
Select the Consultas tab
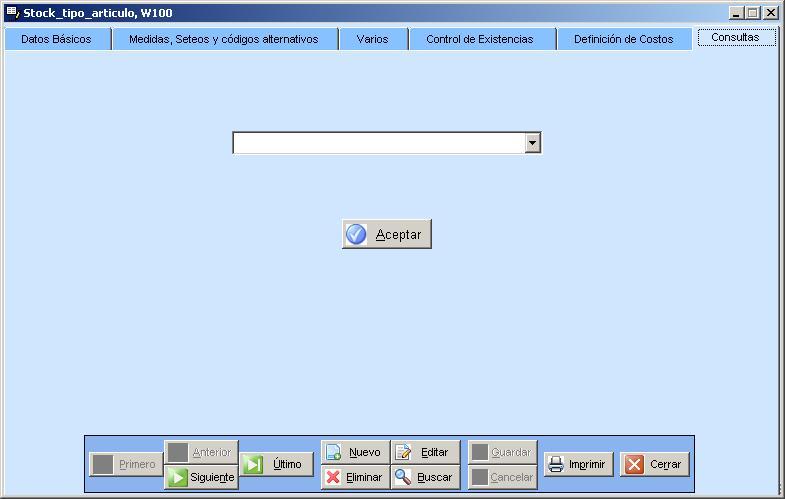735,37
